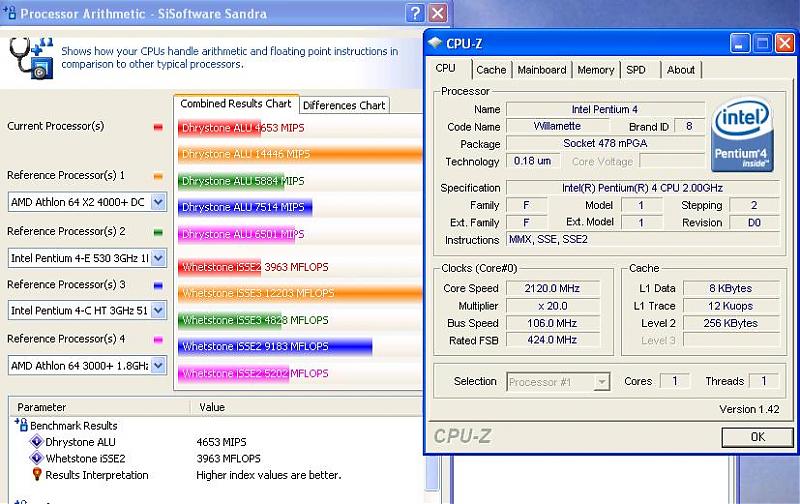
Task: Click the blue Reference Processor 3 color marker
Action: (x=158, y=286)
